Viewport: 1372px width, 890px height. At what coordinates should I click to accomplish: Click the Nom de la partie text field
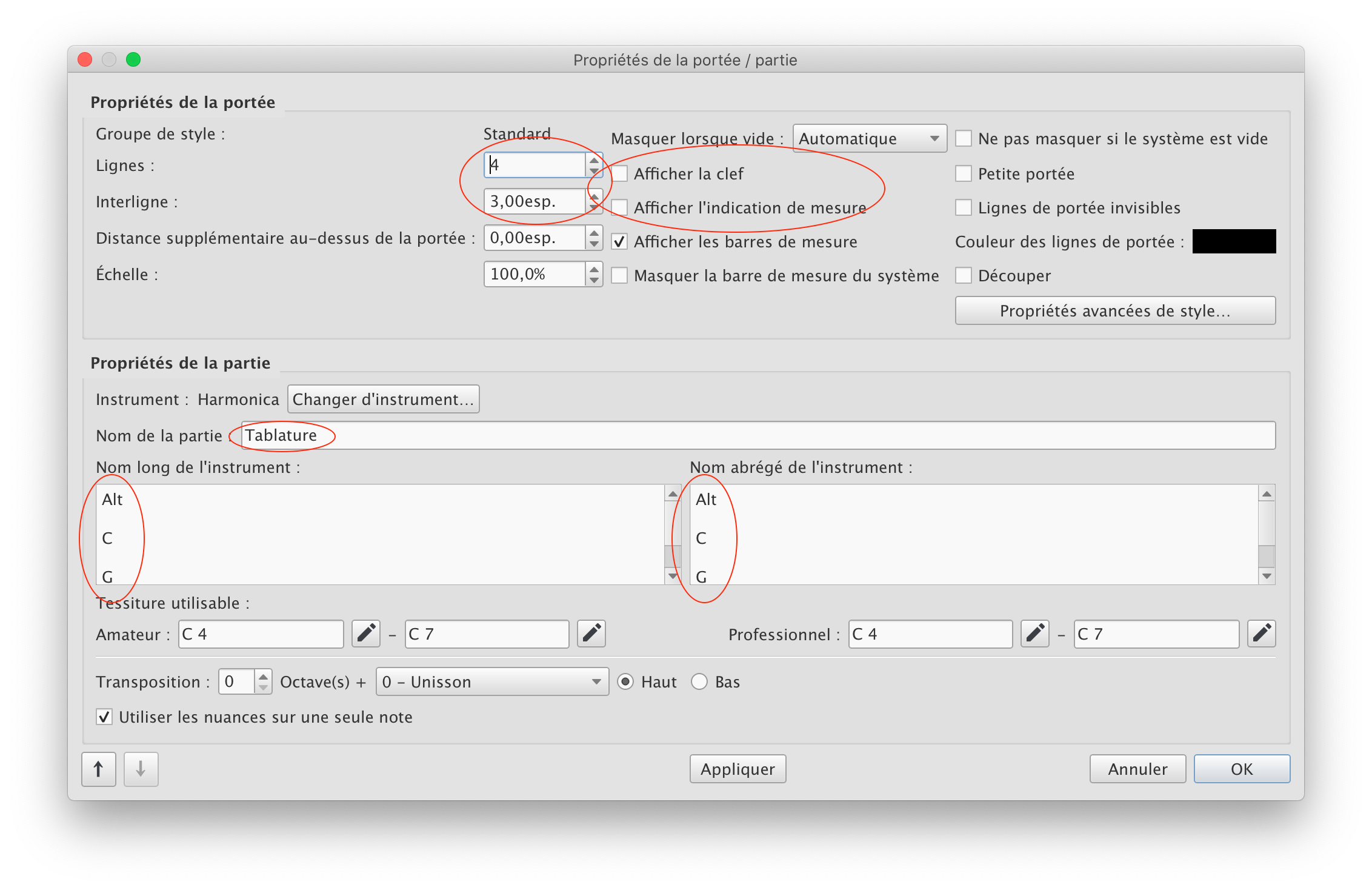click(758, 435)
